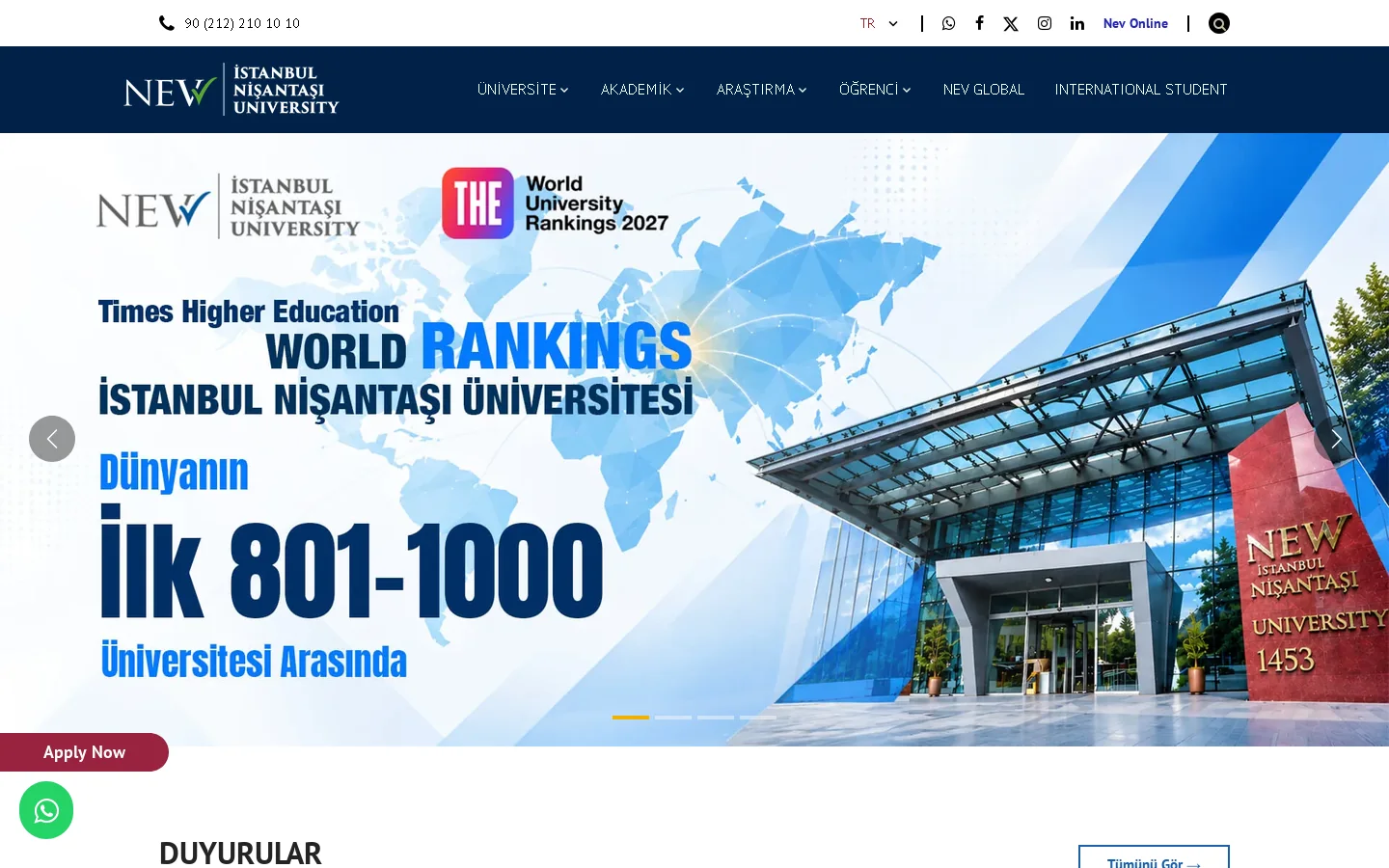The image size is (1389, 868).
Task: Select the fourth carousel indicator bar
Action: point(758,718)
